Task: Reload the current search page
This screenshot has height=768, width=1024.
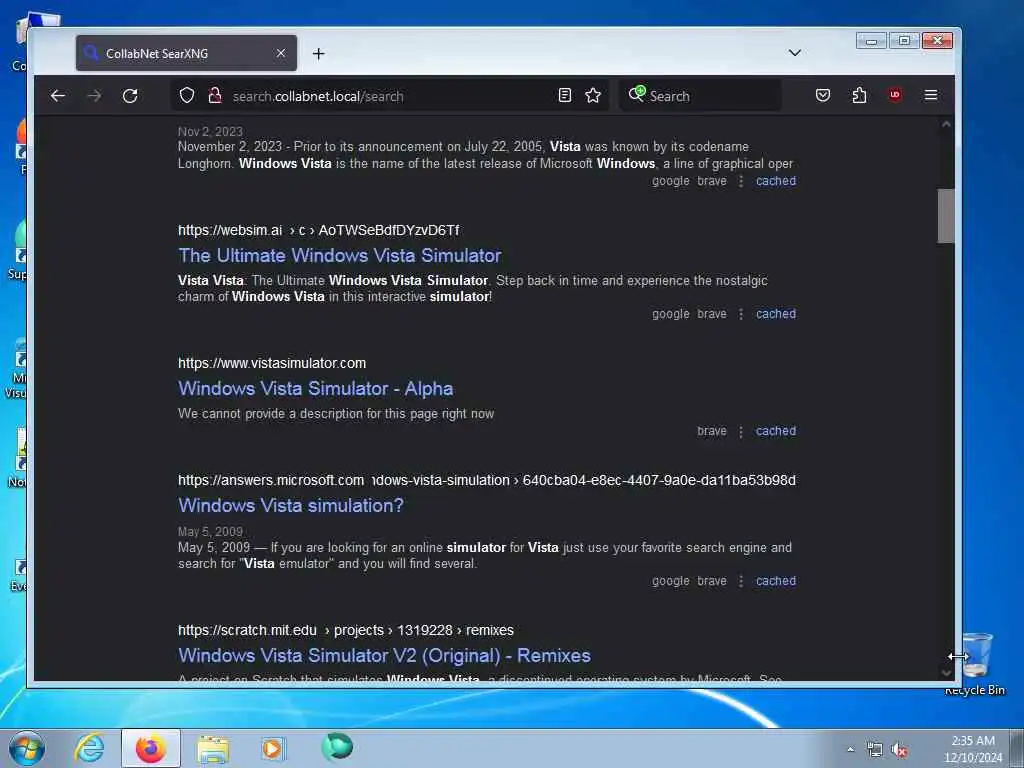Action: 130,96
